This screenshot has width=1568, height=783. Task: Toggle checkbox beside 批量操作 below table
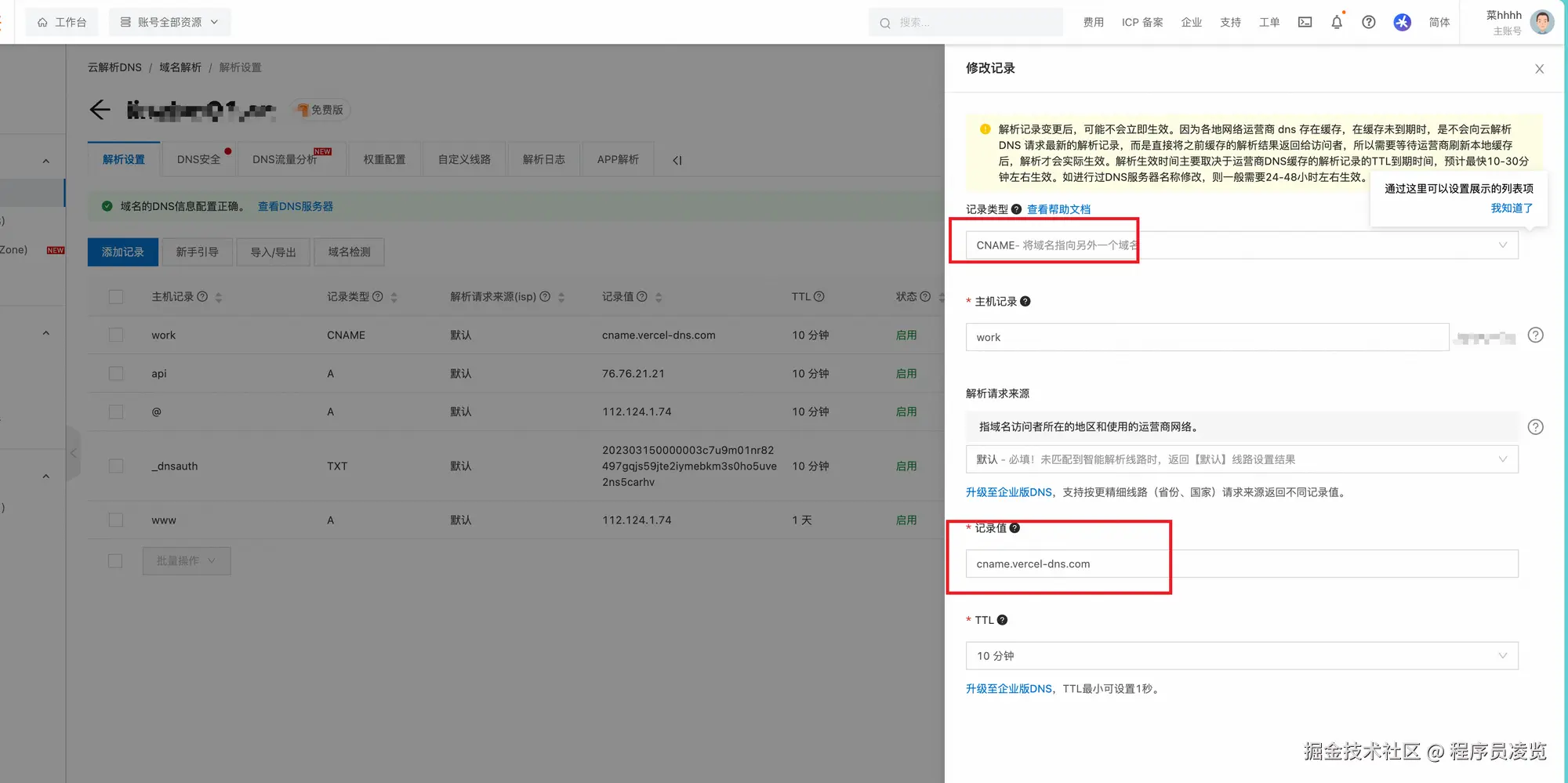[115, 561]
